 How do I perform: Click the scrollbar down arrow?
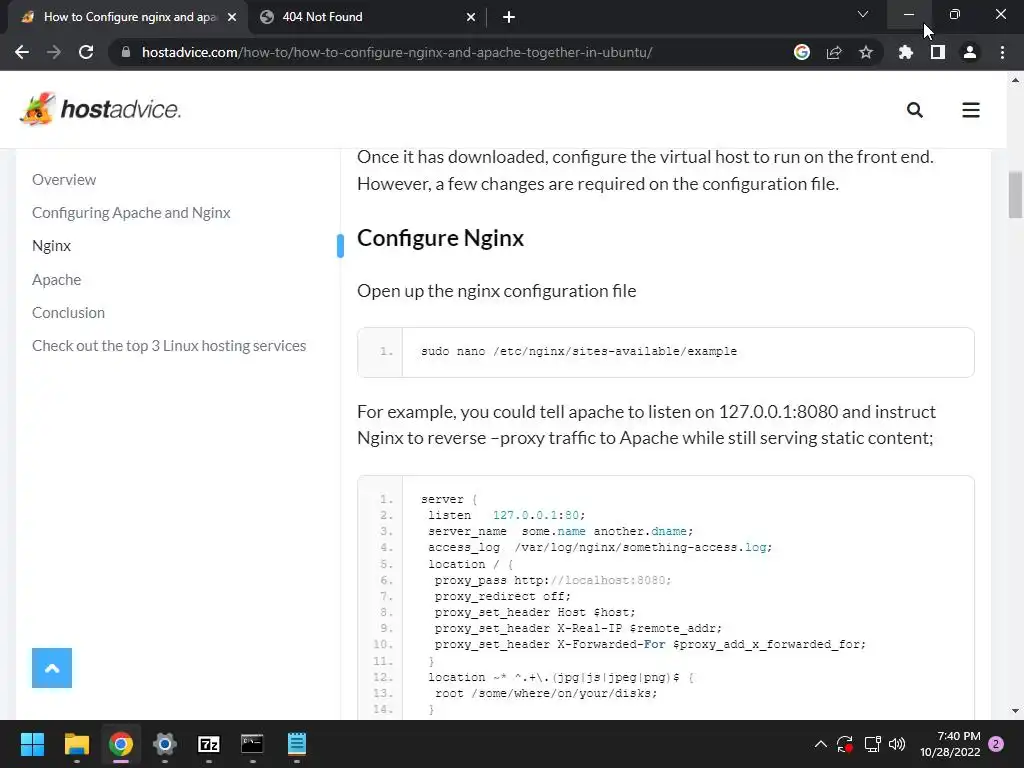(1015, 711)
